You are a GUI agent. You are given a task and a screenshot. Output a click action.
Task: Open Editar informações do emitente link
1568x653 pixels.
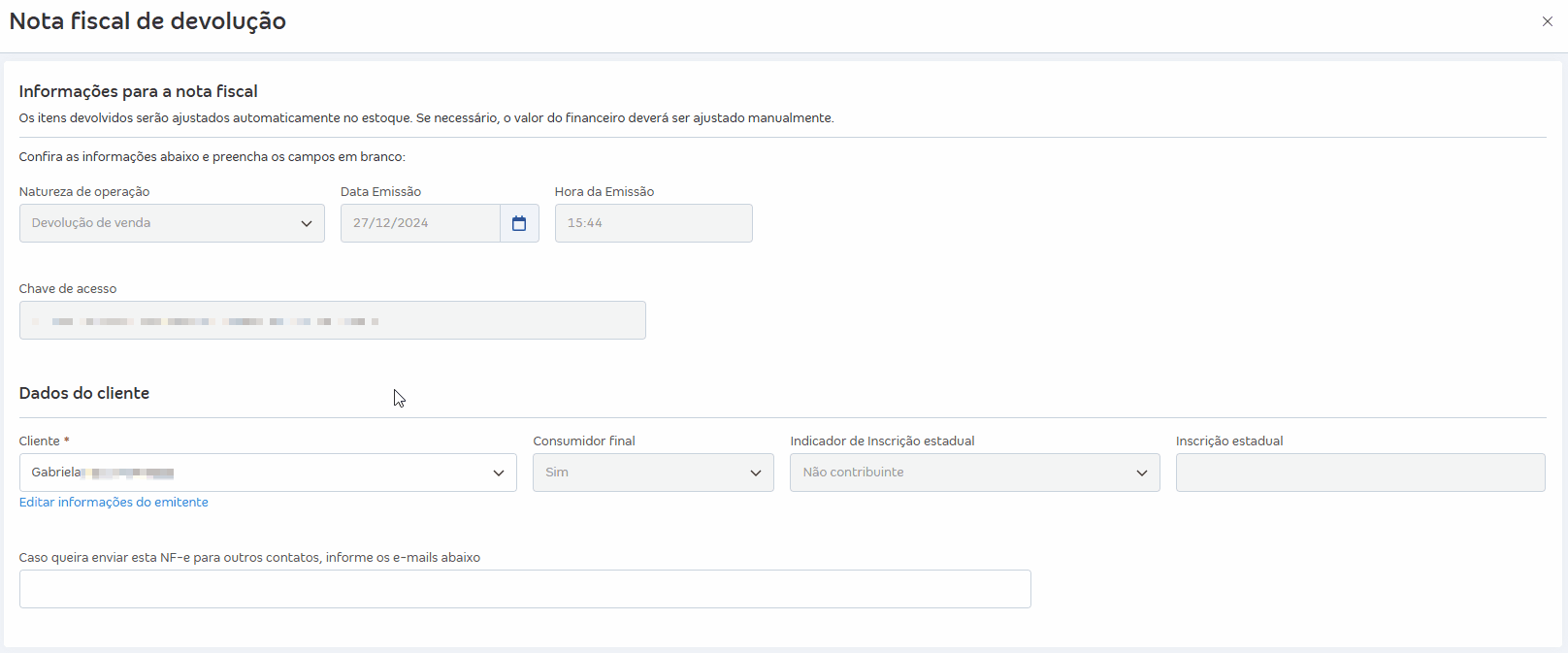pos(114,502)
